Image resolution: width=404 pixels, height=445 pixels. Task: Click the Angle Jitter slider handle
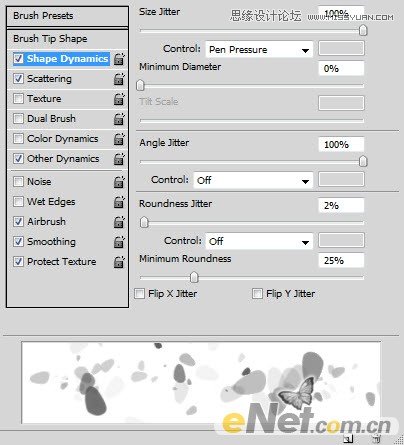pos(363,161)
